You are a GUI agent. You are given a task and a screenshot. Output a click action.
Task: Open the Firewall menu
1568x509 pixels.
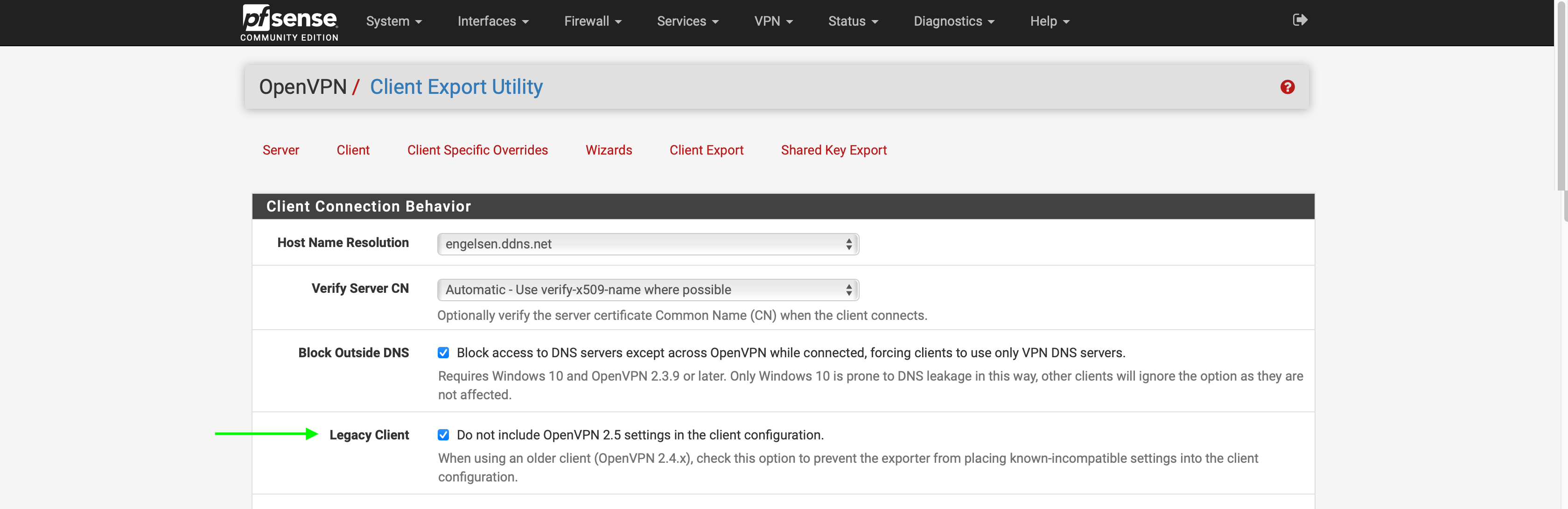[x=593, y=21]
